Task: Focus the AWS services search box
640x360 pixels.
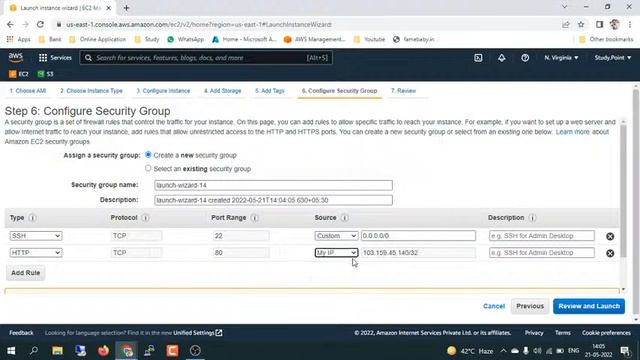Action: (x=206, y=58)
